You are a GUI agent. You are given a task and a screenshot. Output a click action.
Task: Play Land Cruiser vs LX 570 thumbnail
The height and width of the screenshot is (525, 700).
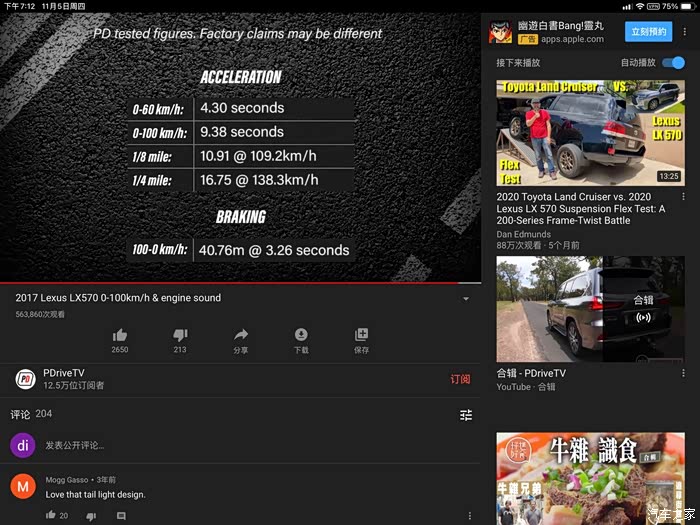pyautogui.click(x=590, y=133)
